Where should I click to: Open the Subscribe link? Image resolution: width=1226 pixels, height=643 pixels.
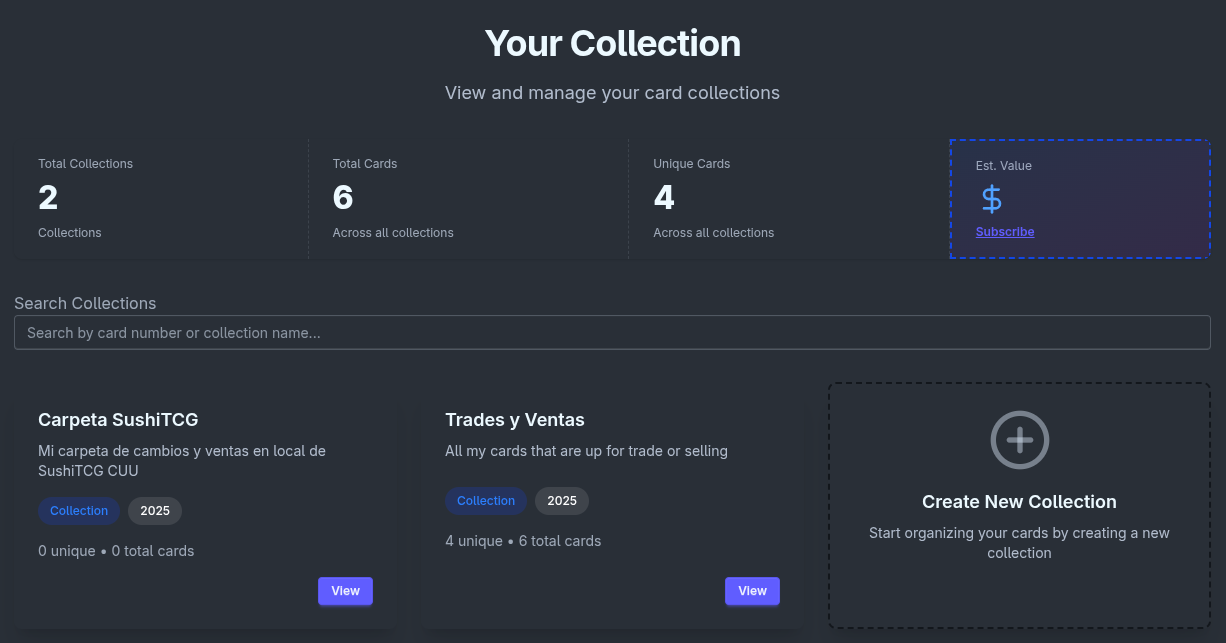[x=1005, y=232]
